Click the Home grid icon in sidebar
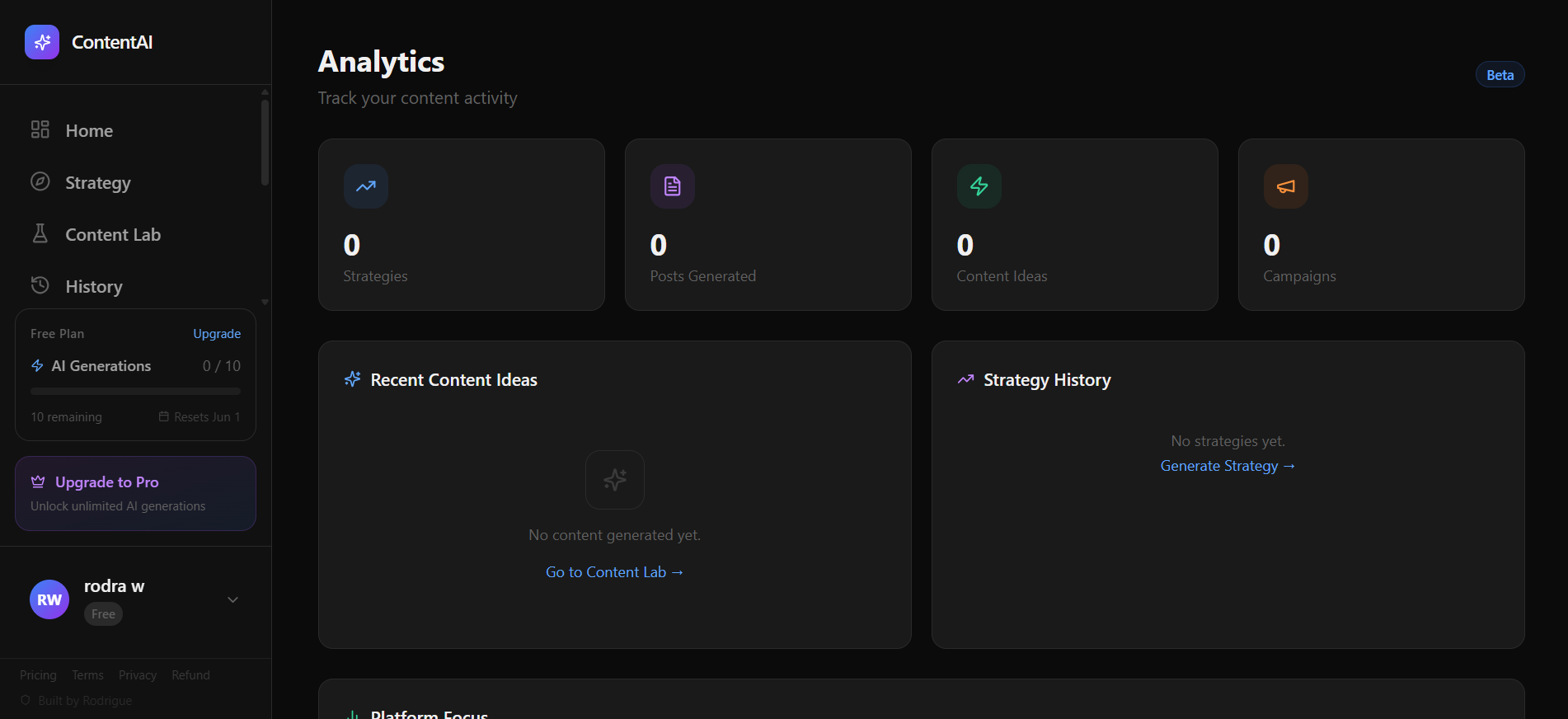This screenshot has height=719, width=1568. click(x=40, y=129)
